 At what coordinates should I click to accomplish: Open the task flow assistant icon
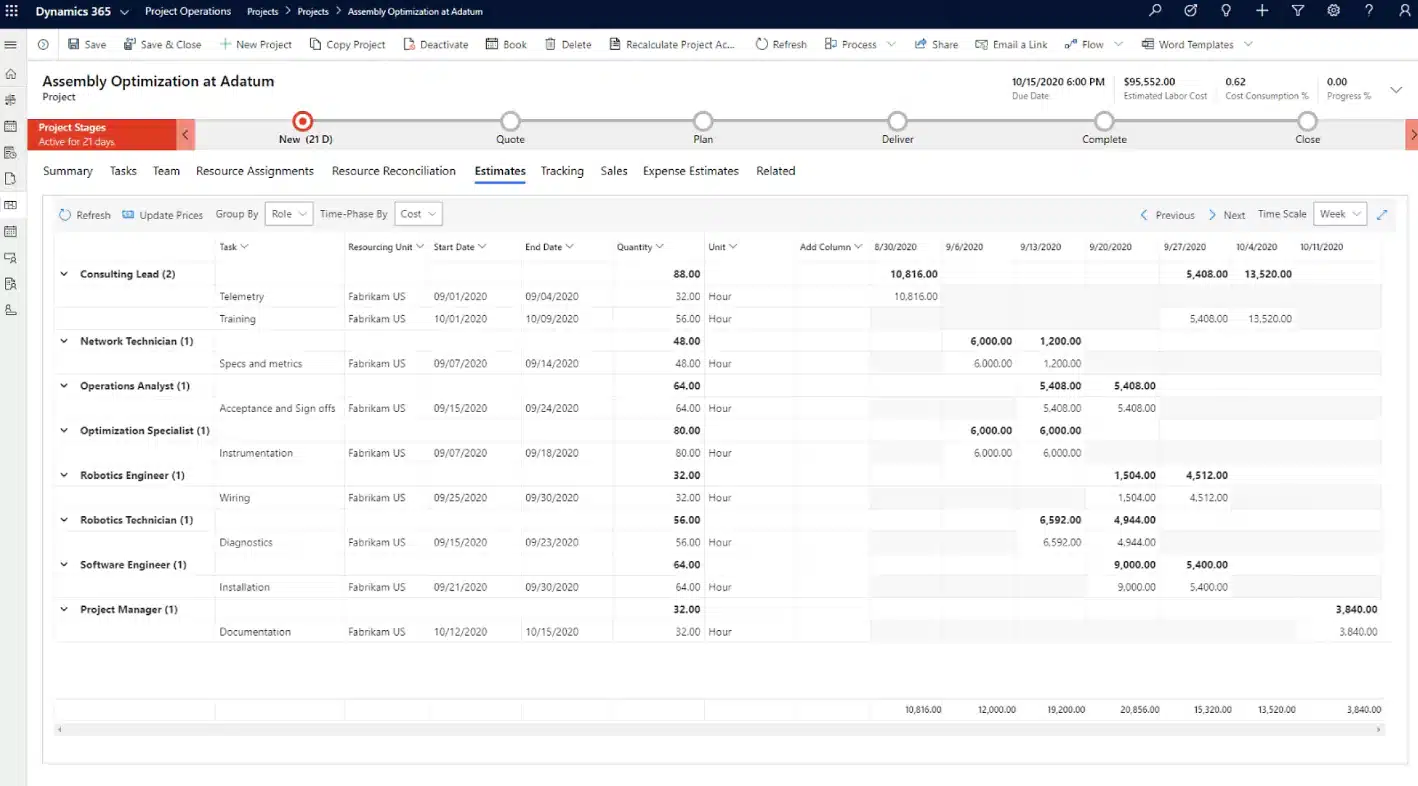(x=1191, y=11)
